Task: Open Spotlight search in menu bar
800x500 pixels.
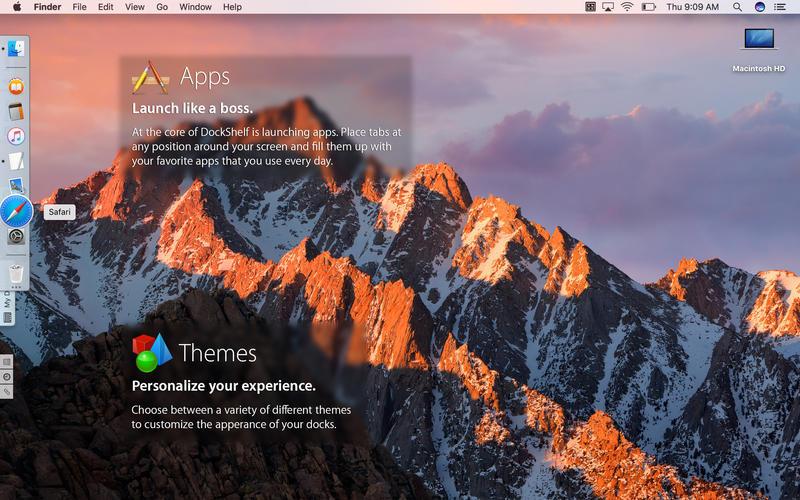Action: tap(737, 7)
